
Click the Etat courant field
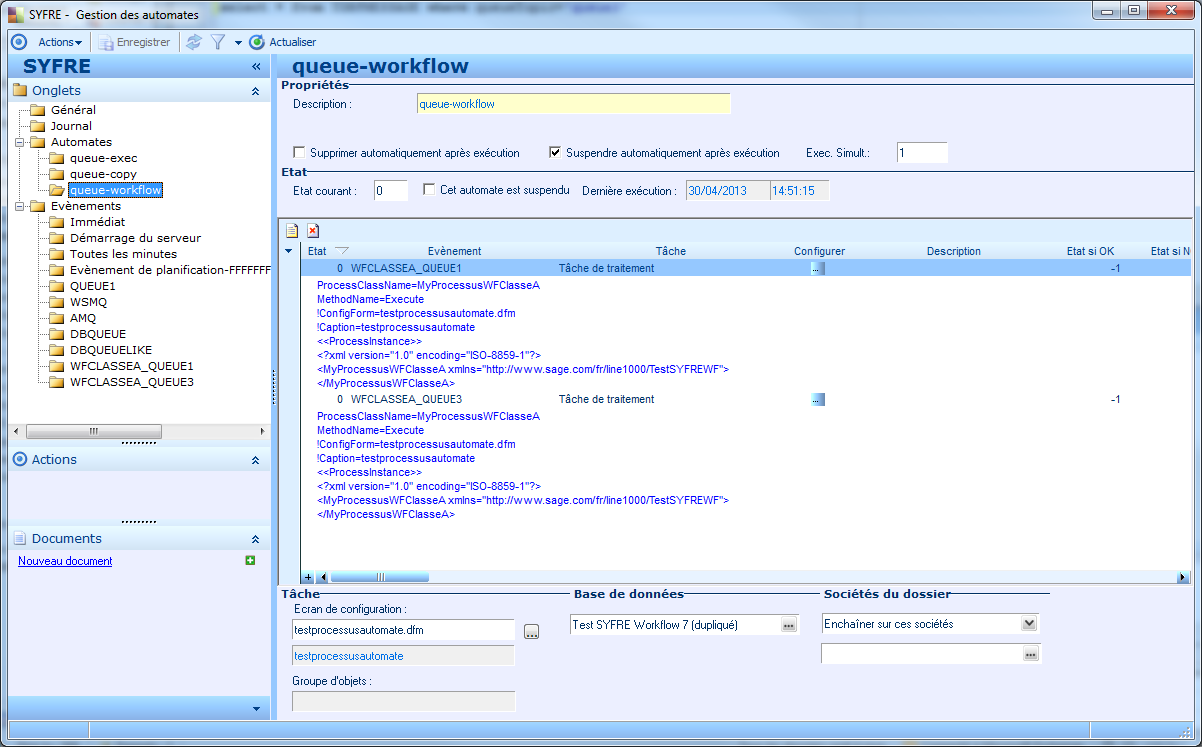[x=391, y=190]
